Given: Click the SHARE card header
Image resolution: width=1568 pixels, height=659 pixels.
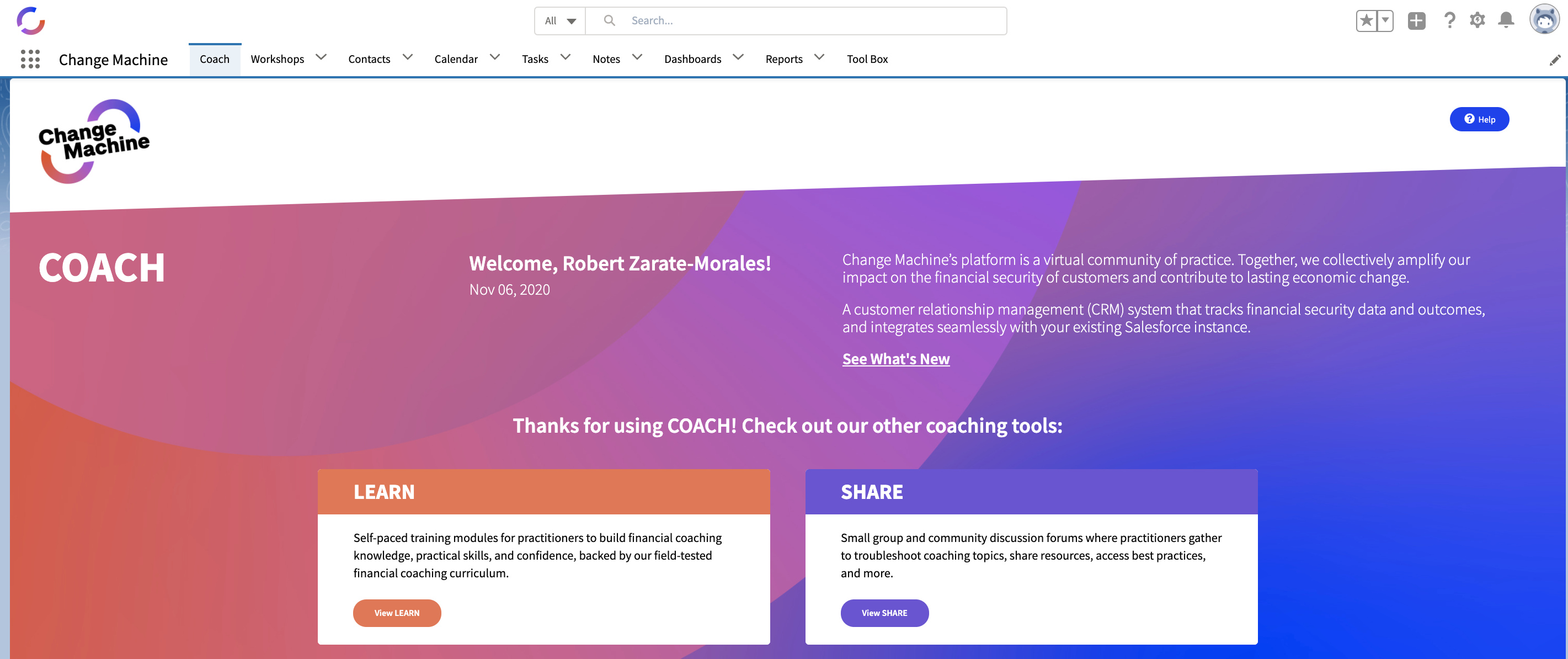Looking at the screenshot, I should pos(1031,492).
